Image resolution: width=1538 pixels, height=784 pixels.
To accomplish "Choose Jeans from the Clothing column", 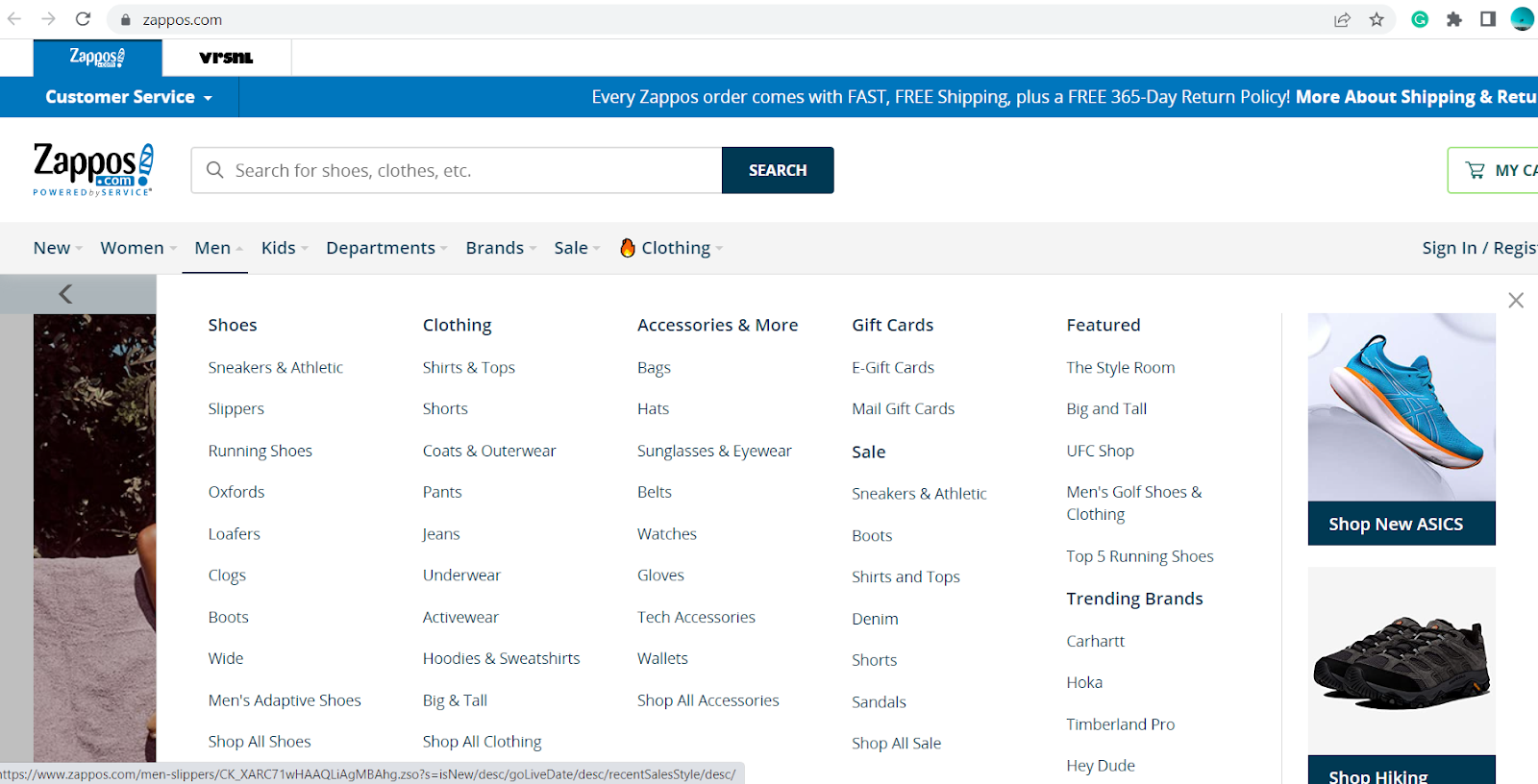I will point(441,533).
